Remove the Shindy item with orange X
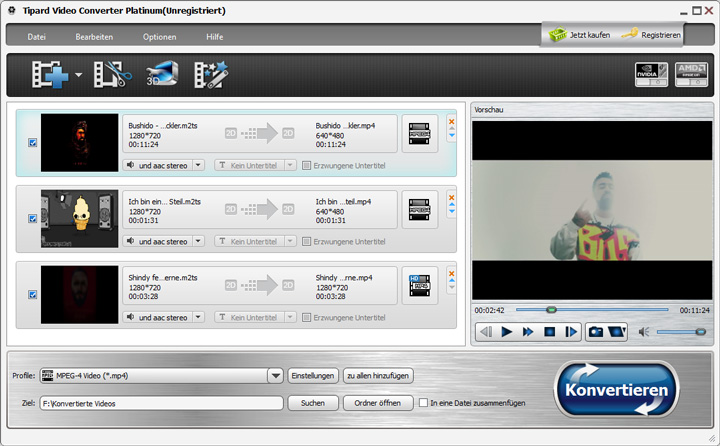Screen dimensions: 720x446 pos(451,273)
